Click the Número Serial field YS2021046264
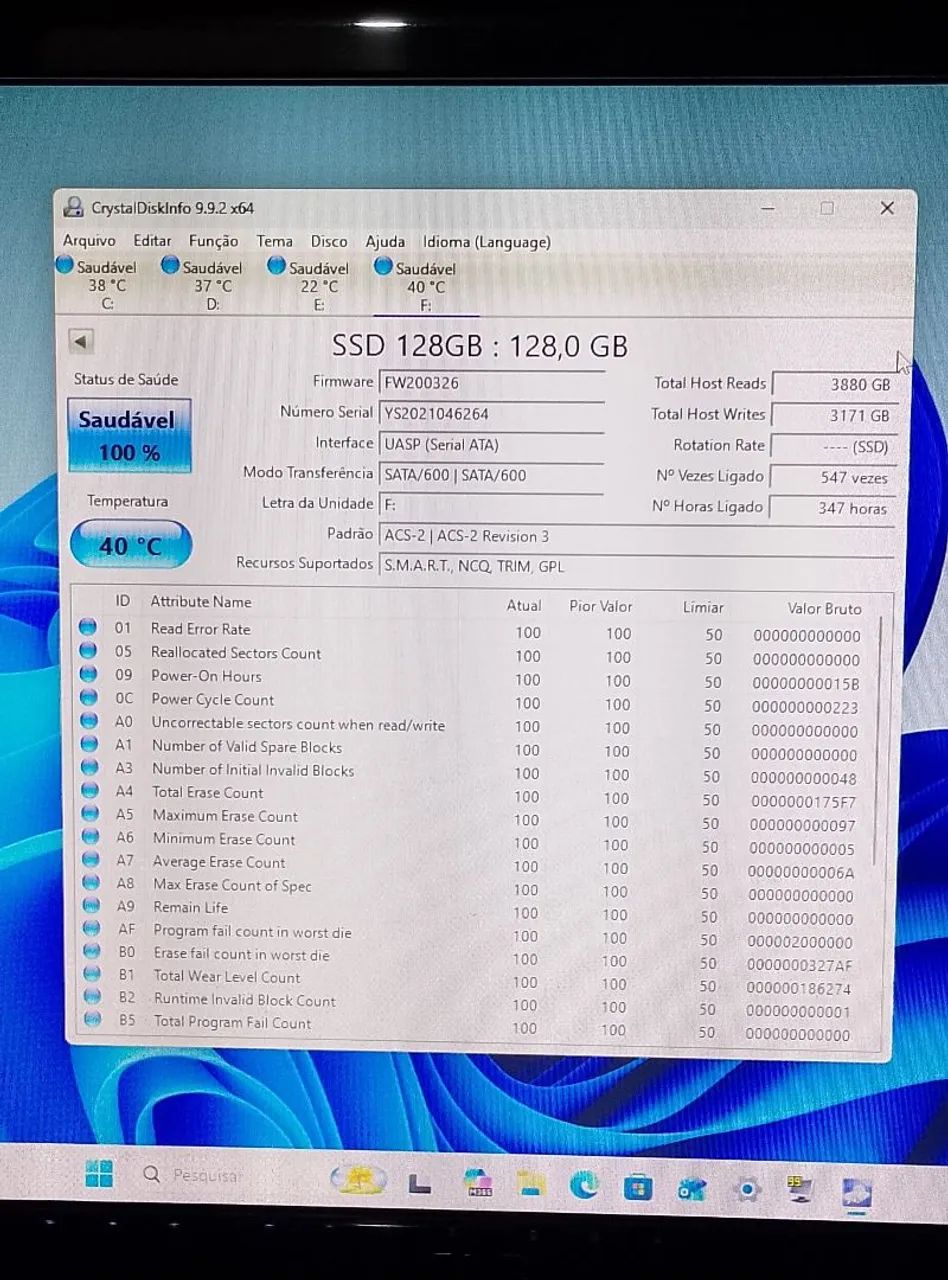 coord(492,413)
